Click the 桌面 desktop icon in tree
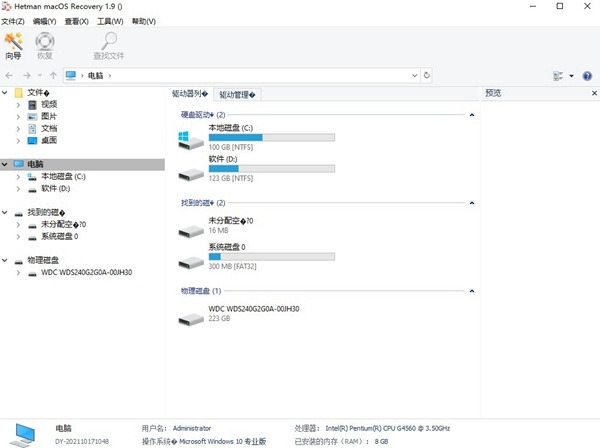This screenshot has height=448, width=600. click(33, 140)
